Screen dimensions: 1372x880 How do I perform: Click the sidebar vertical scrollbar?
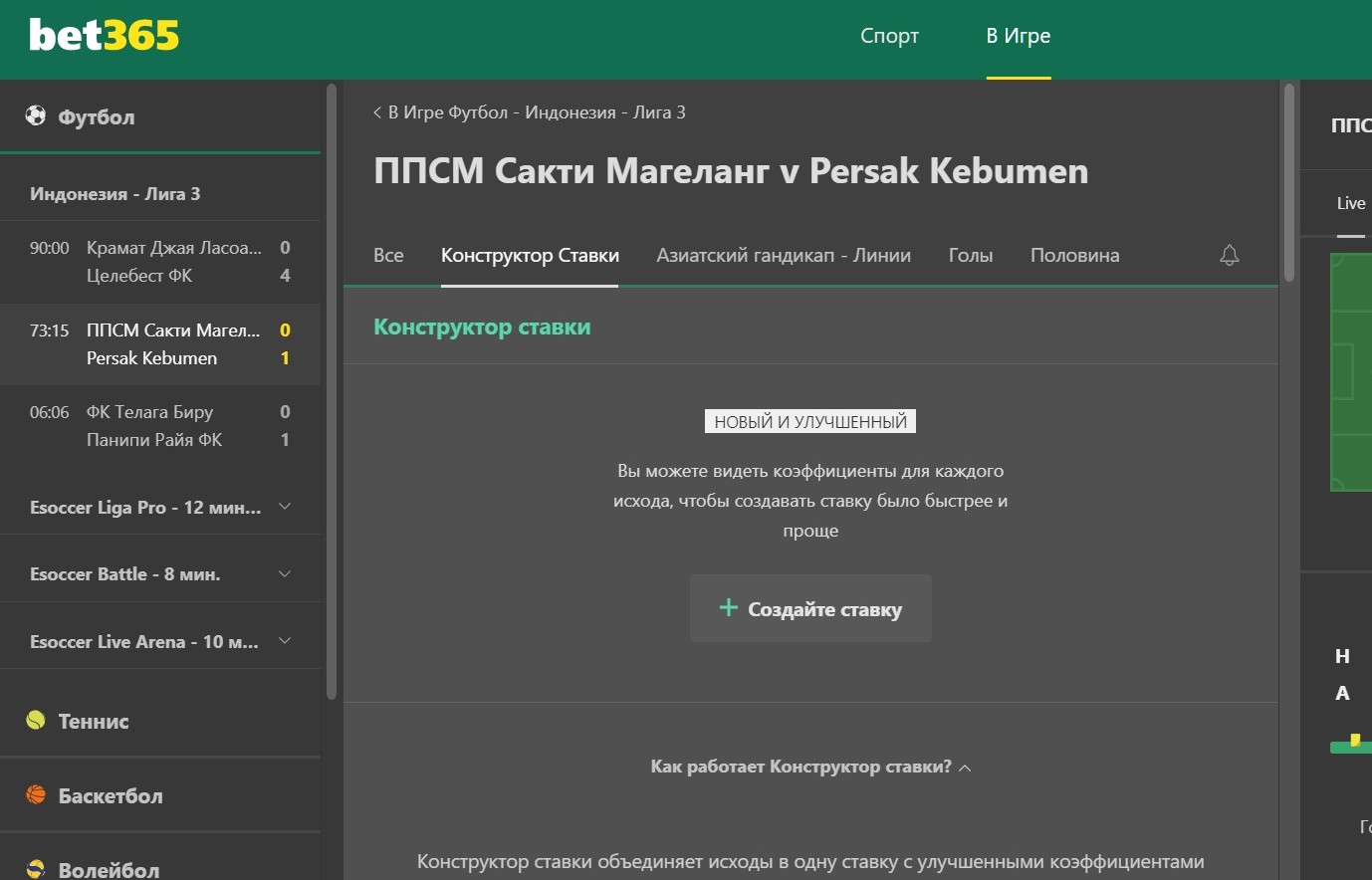(x=332, y=391)
